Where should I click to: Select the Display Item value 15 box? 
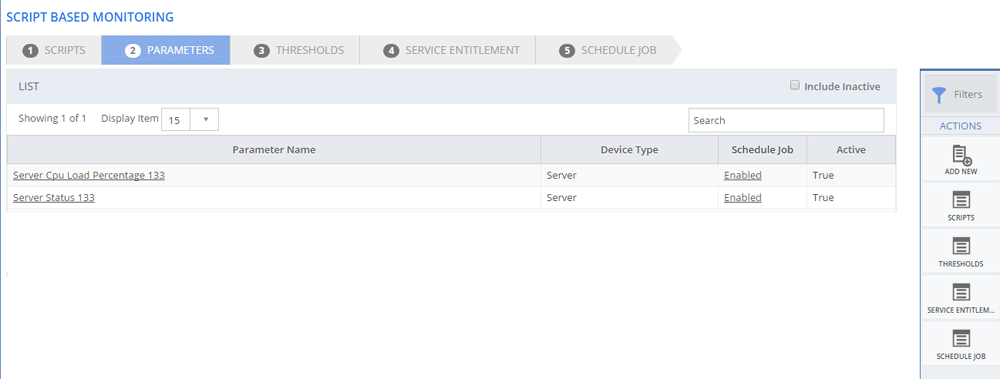[x=176, y=119]
